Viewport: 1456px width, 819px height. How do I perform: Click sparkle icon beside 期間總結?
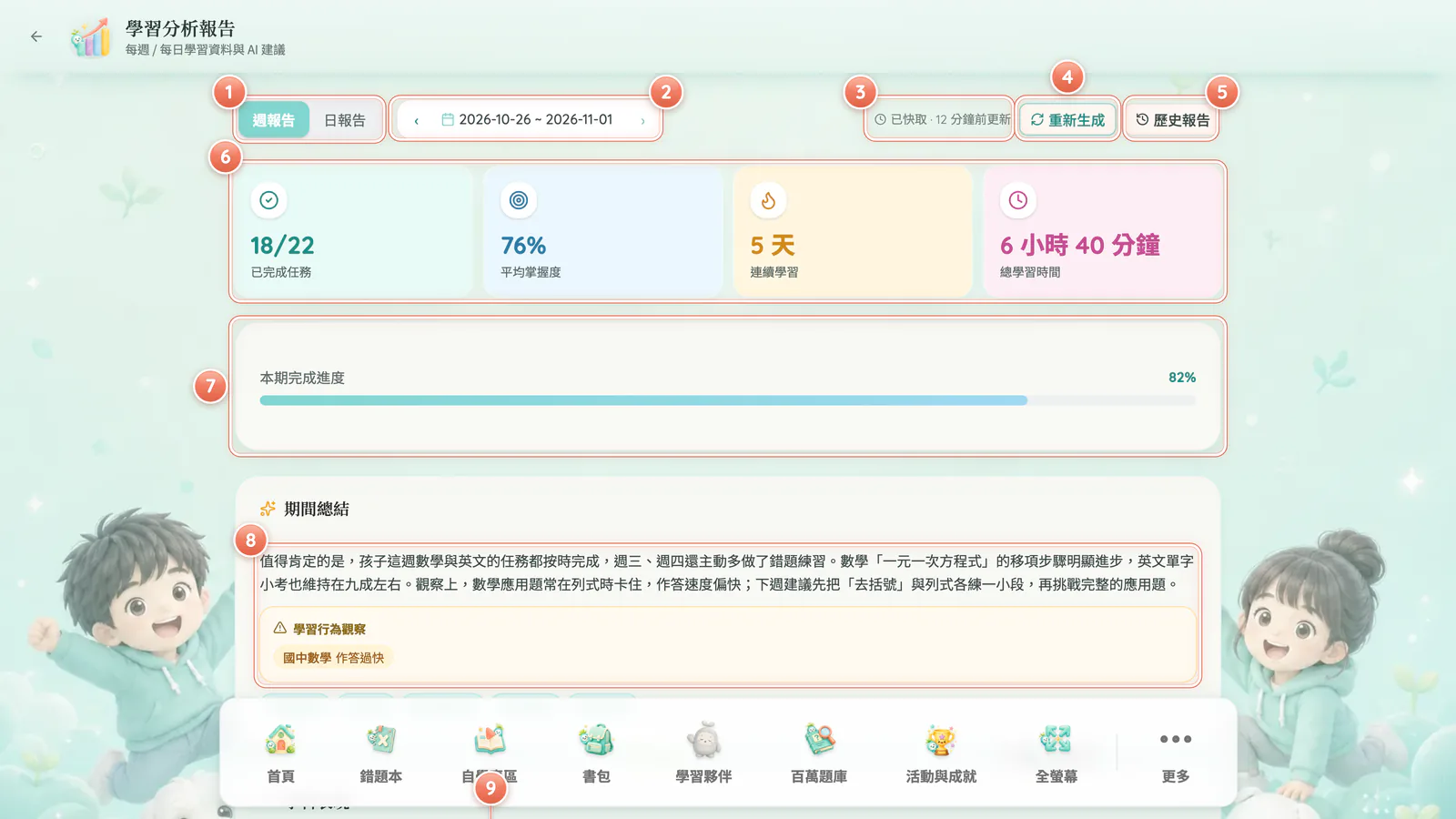268,509
